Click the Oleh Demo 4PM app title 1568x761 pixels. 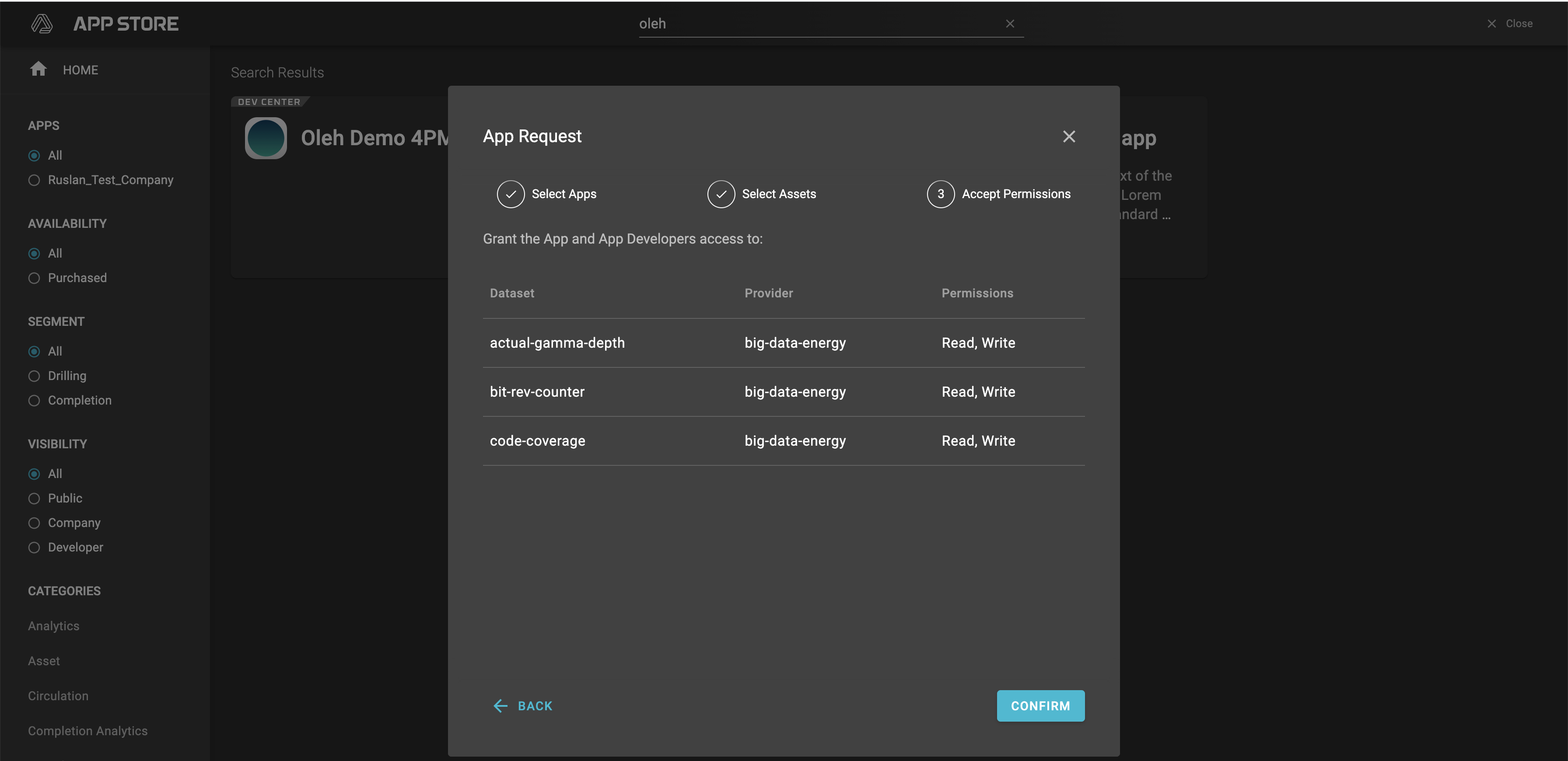pos(374,138)
